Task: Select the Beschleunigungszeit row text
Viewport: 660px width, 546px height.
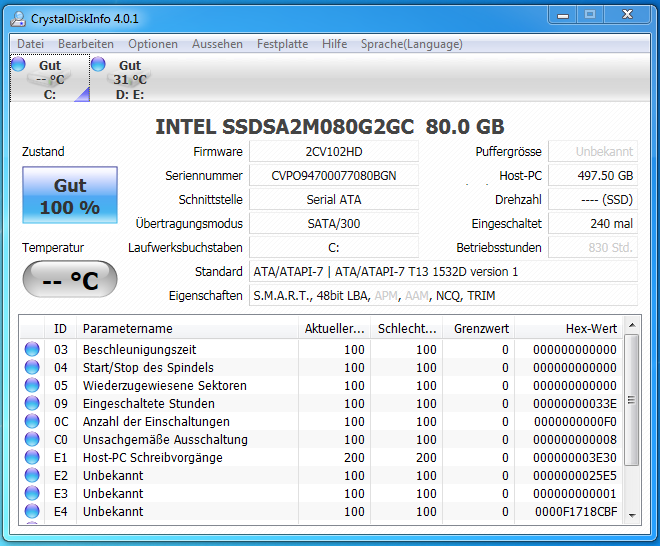Action: 139,349
